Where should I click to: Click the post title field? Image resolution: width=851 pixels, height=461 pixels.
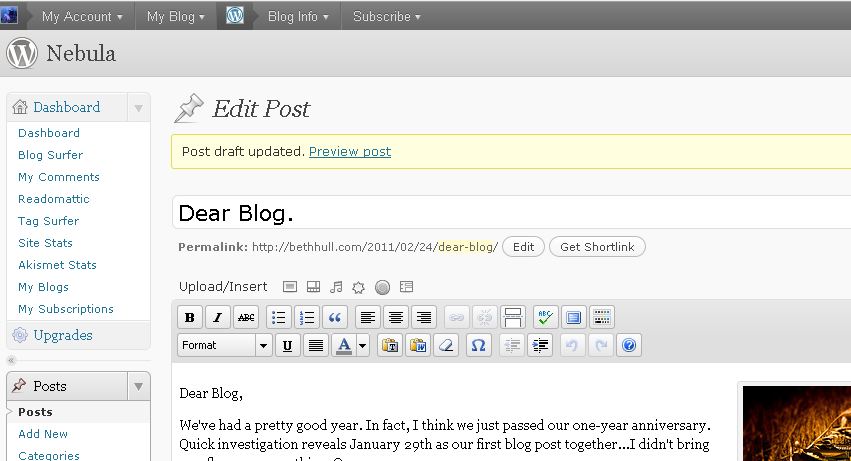(500, 213)
